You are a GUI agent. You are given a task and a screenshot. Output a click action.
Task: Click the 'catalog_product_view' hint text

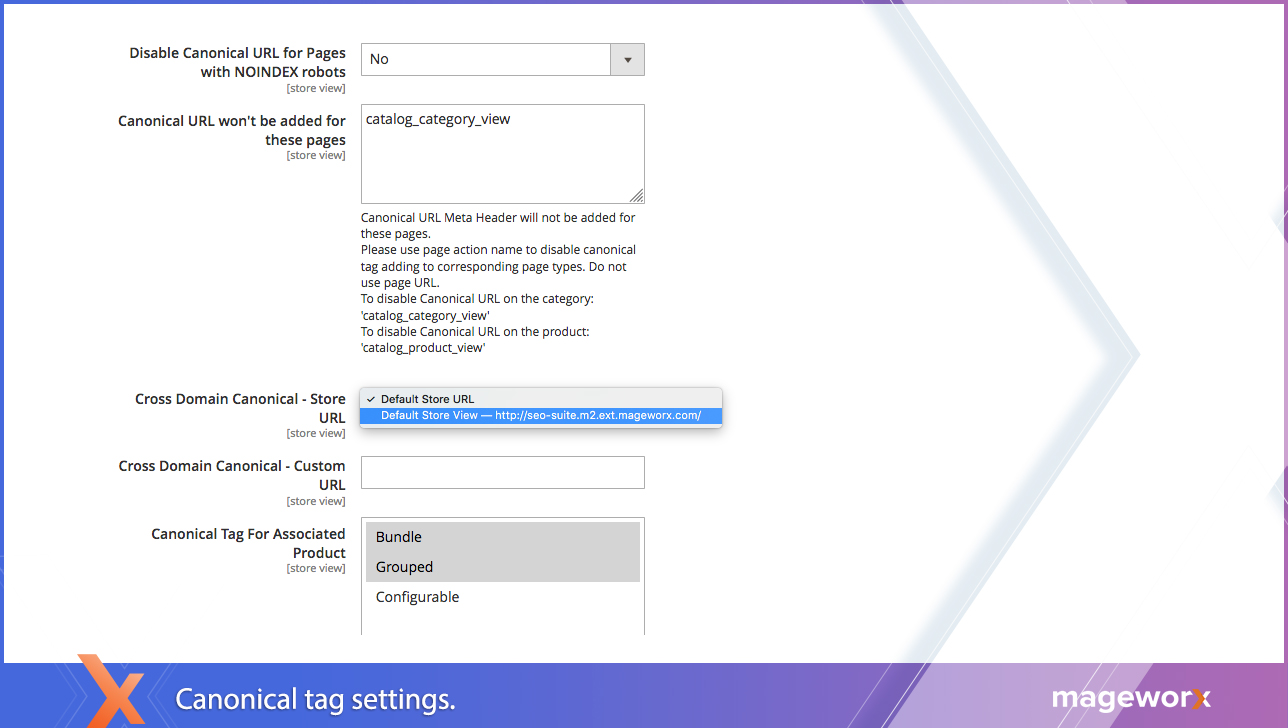click(423, 348)
